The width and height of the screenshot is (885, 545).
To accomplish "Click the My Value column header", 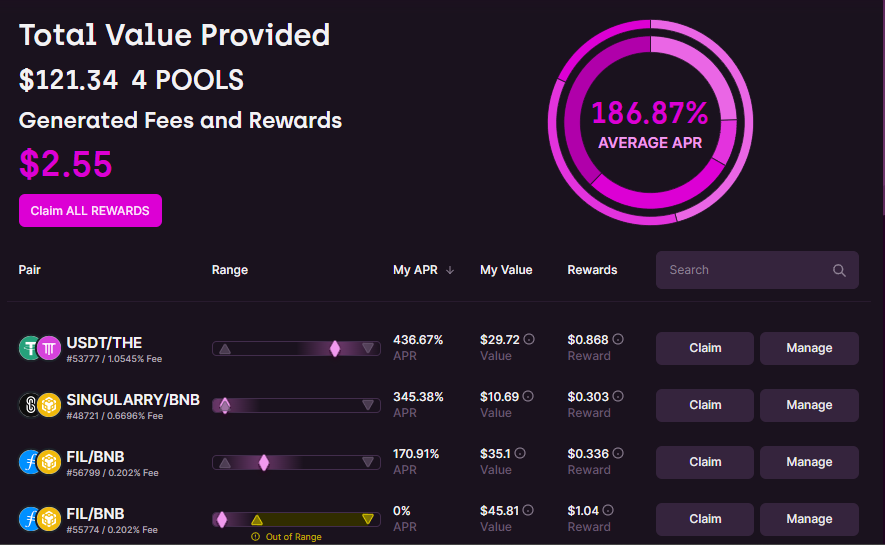I will (506, 270).
